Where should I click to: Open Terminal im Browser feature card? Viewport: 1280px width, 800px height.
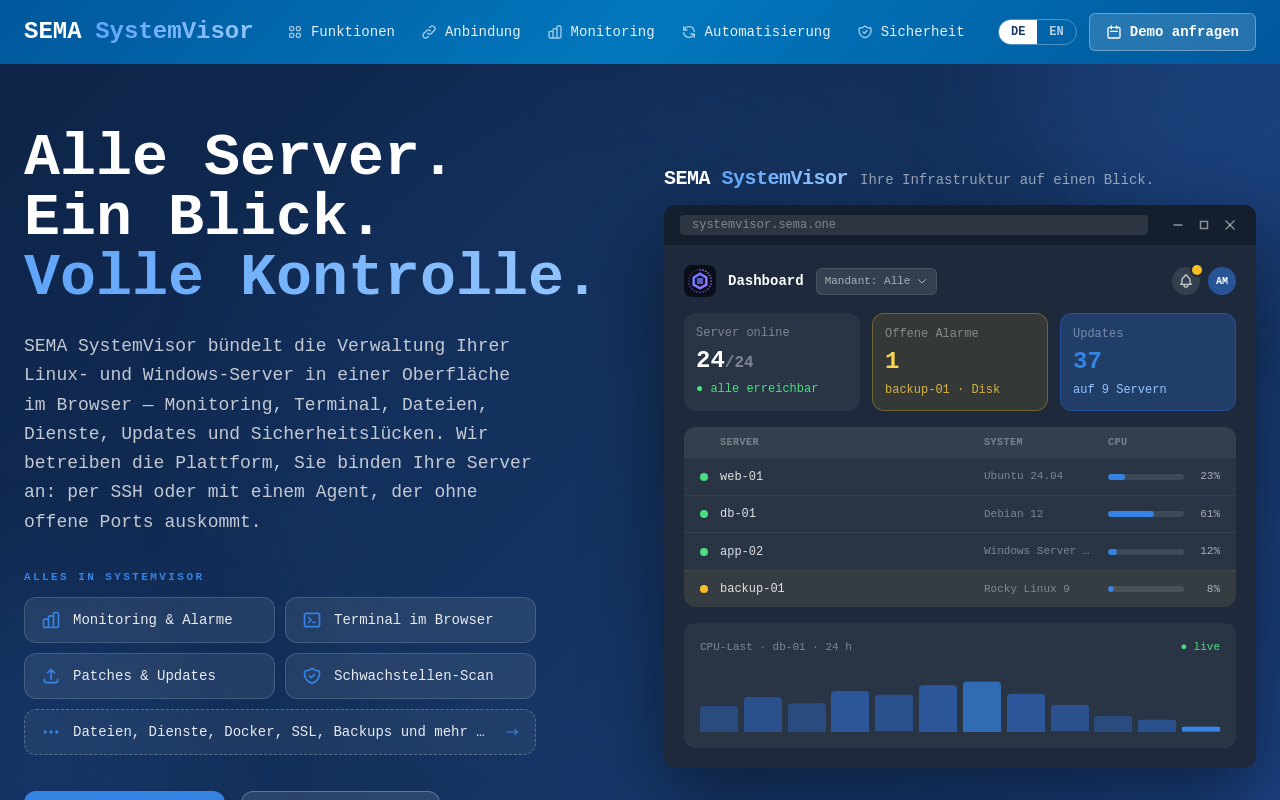pos(410,620)
